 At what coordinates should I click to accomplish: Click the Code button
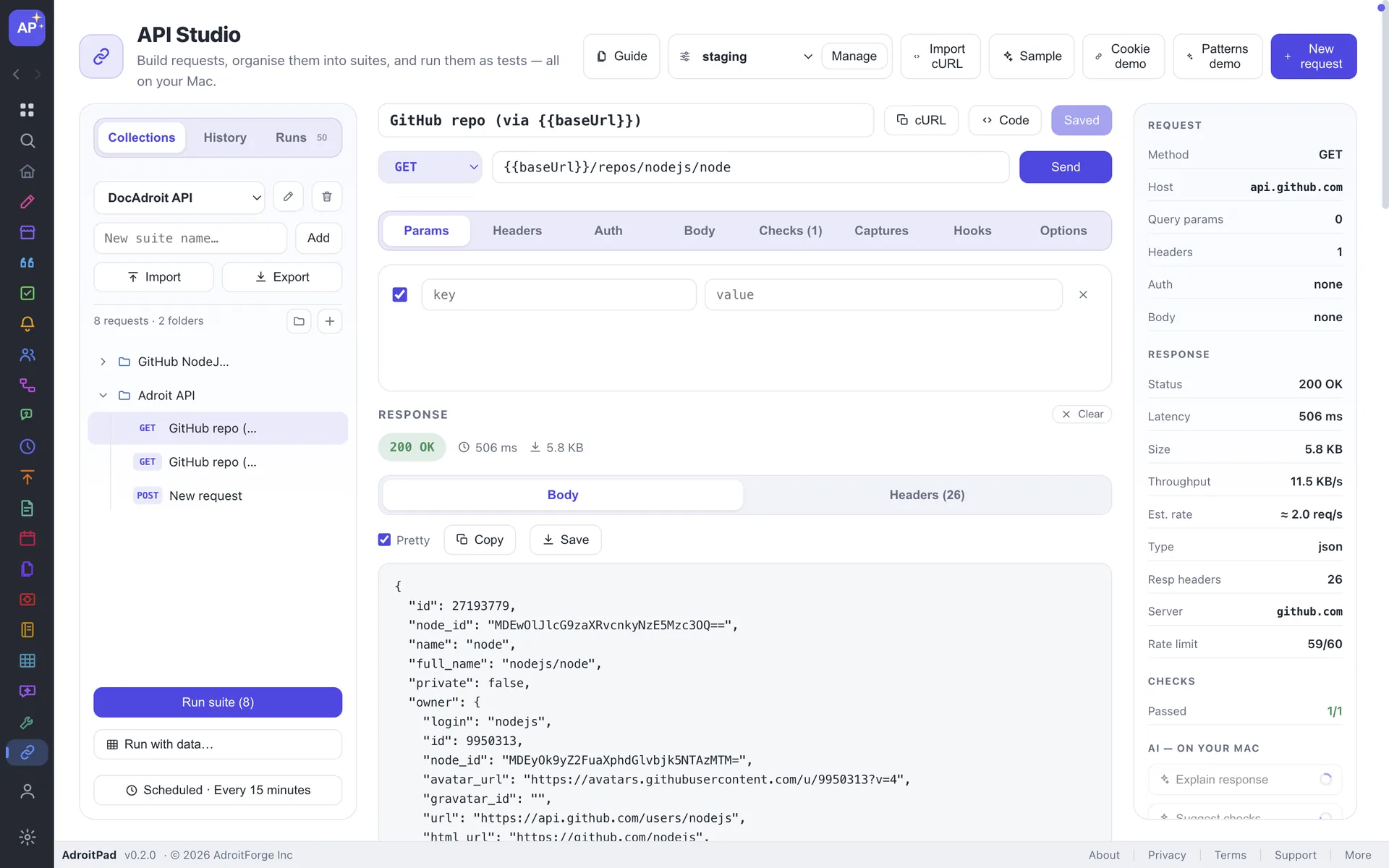tap(1005, 120)
